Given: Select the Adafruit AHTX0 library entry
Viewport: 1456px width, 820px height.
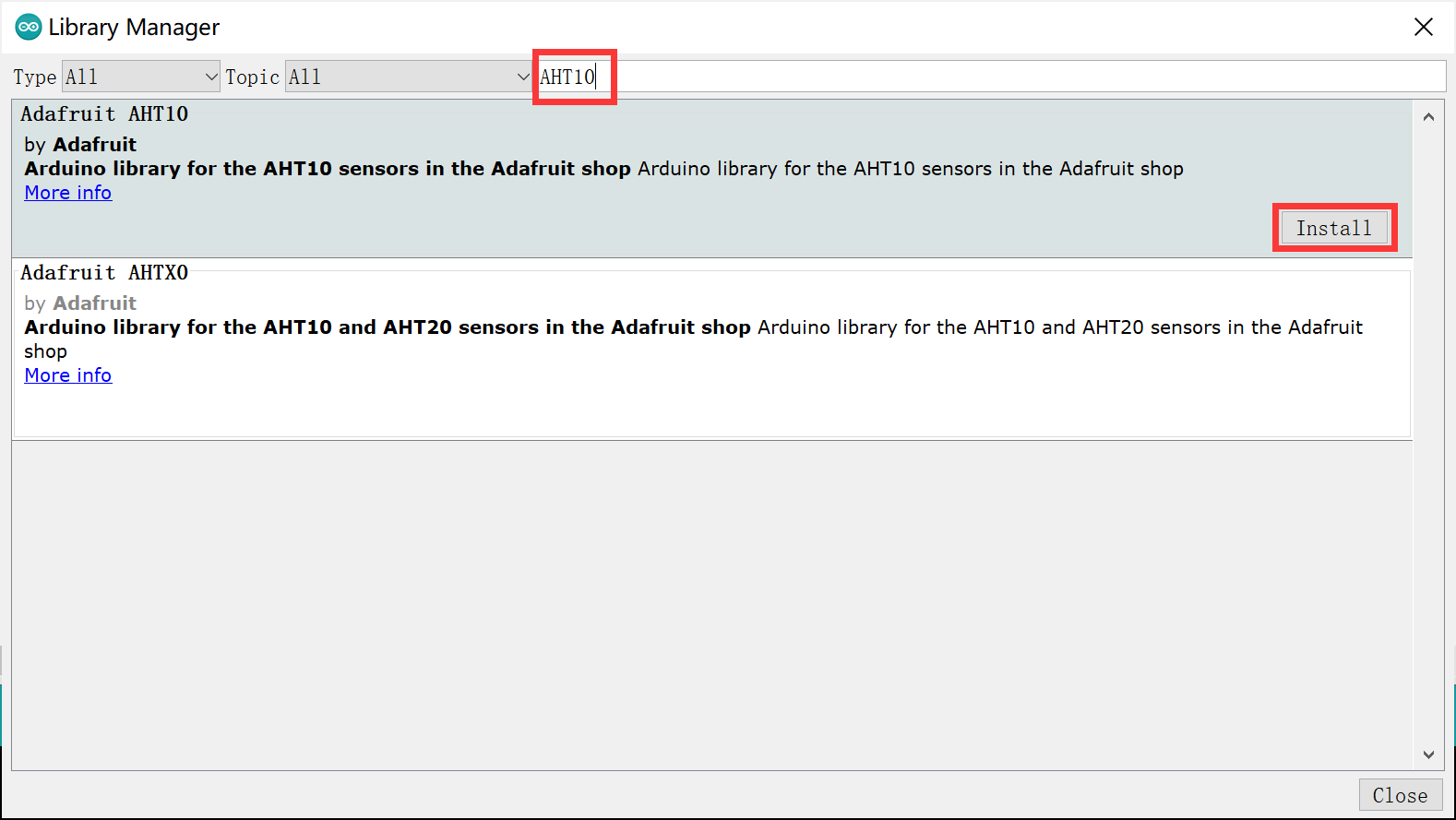Looking at the screenshot, I should click(712, 349).
